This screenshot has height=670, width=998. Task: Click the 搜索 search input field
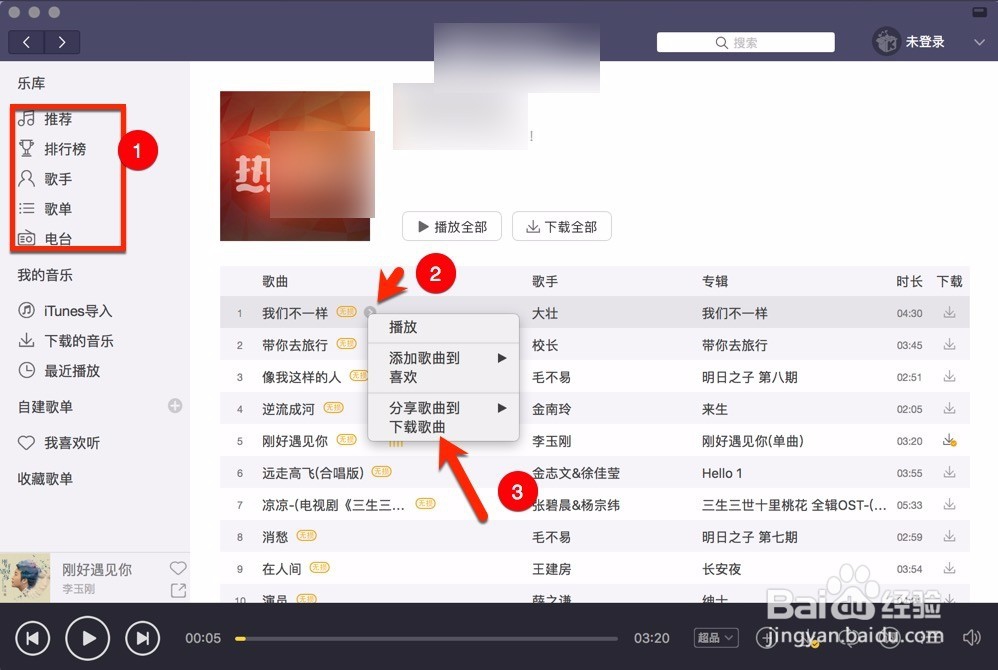(x=745, y=42)
